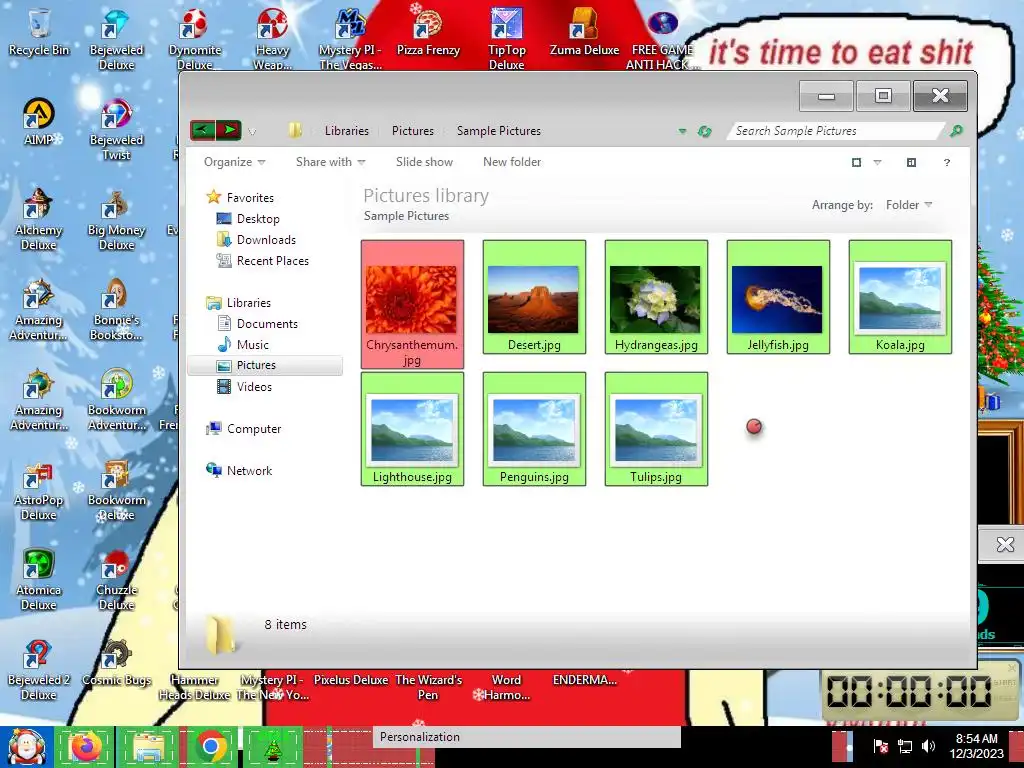
Task: Toggle the preview pane button
Action: pos(912,163)
